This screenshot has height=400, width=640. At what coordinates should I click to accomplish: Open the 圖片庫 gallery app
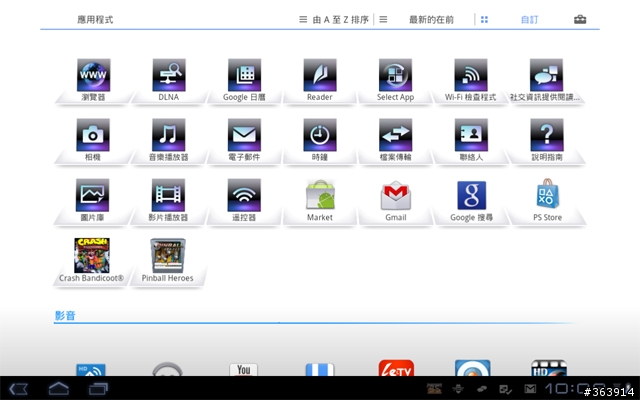[92, 200]
